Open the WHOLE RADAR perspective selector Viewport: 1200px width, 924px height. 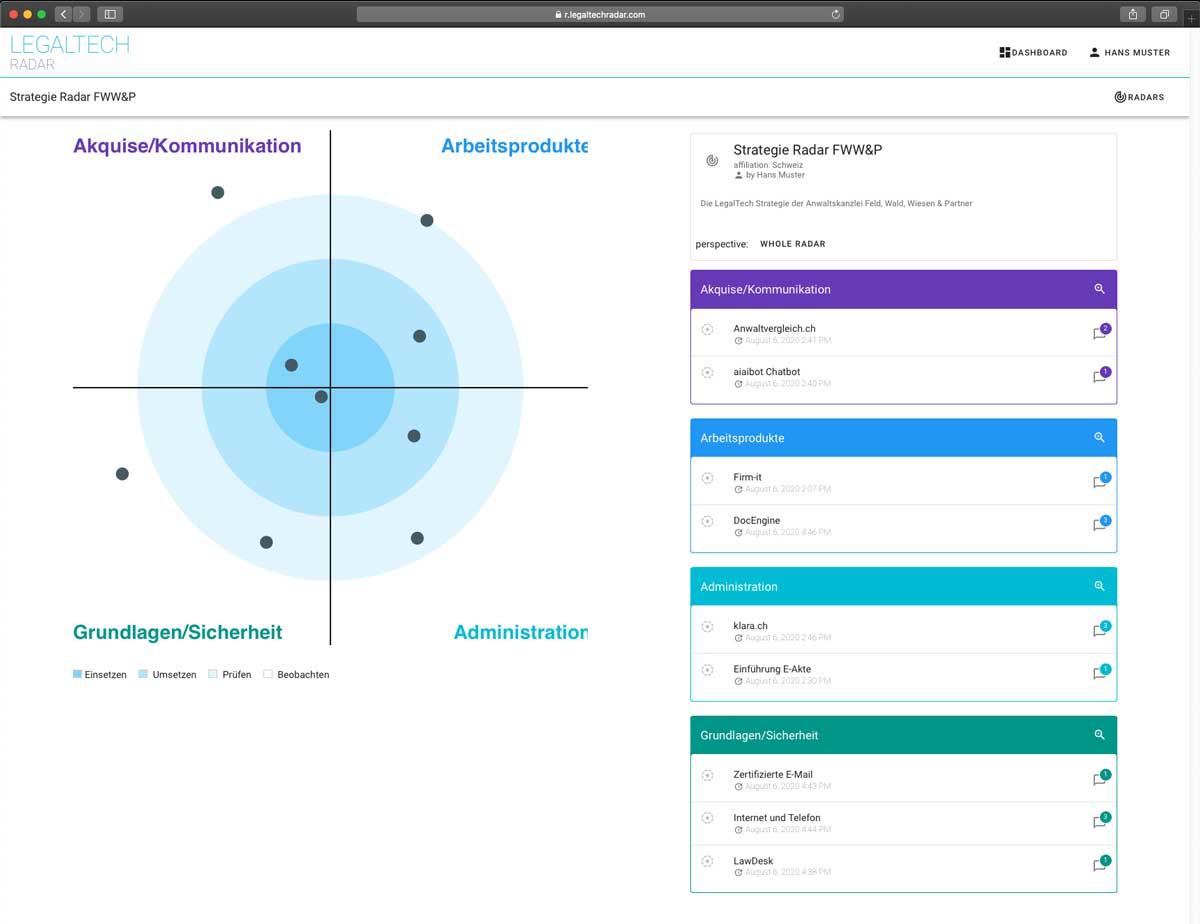point(792,244)
